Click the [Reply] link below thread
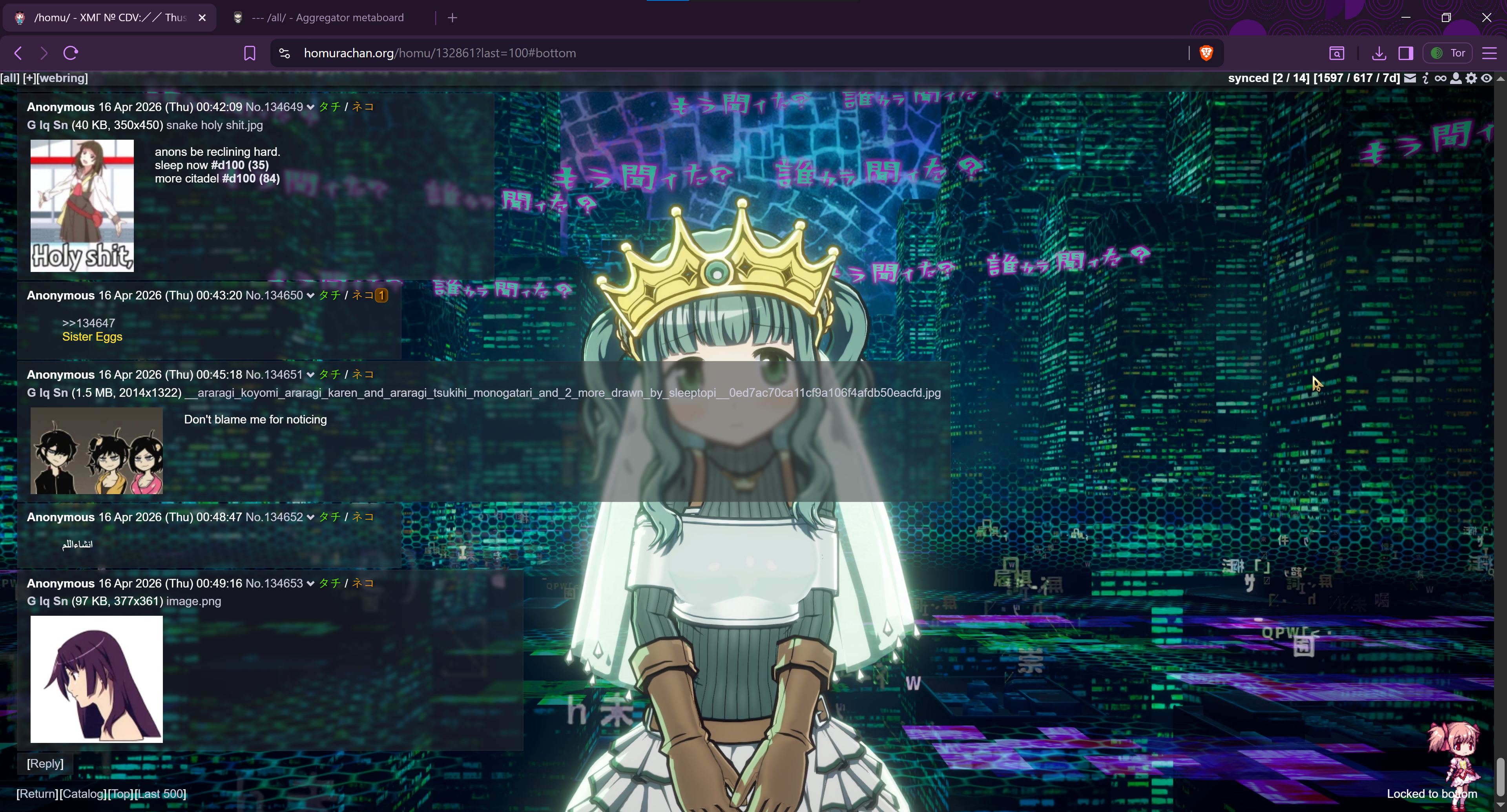Image resolution: width=1507 pixels, height=812 pixels. (45, 763)
